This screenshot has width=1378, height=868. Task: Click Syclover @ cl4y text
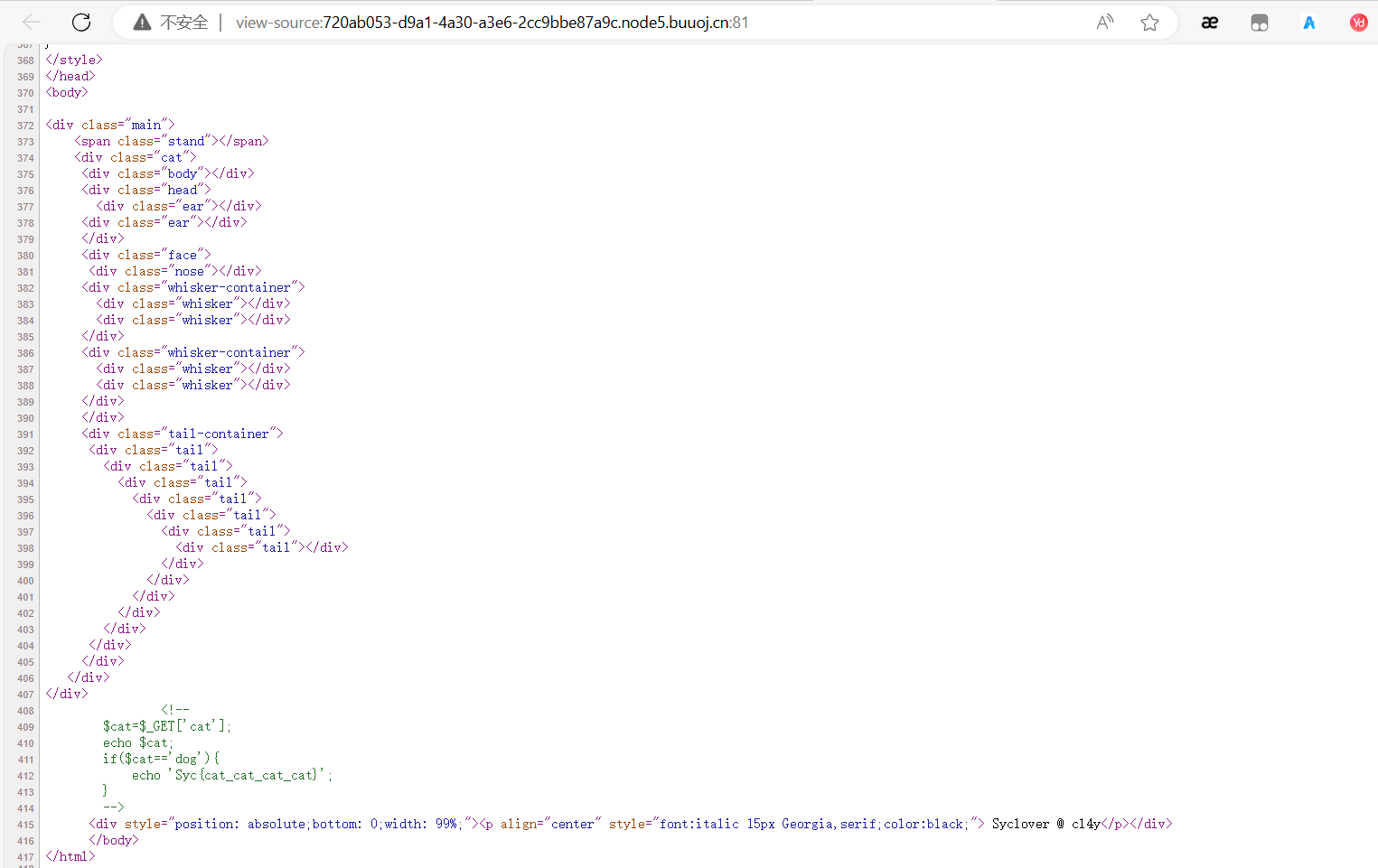[x=1046, y=825]
